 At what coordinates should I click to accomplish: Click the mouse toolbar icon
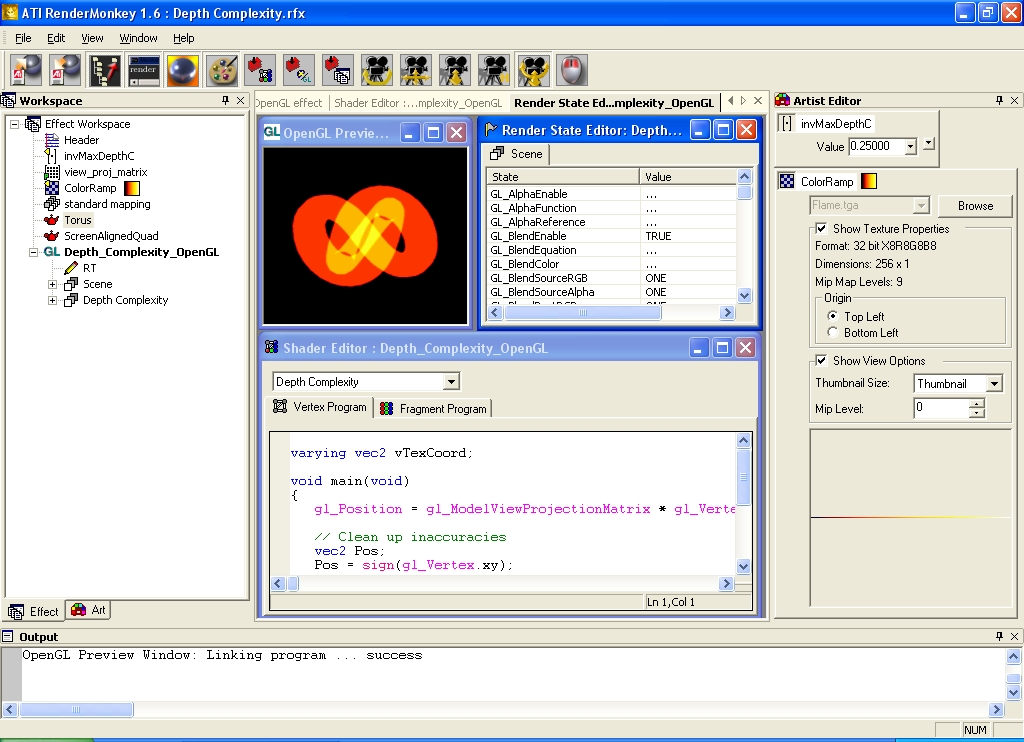(572, 70)
